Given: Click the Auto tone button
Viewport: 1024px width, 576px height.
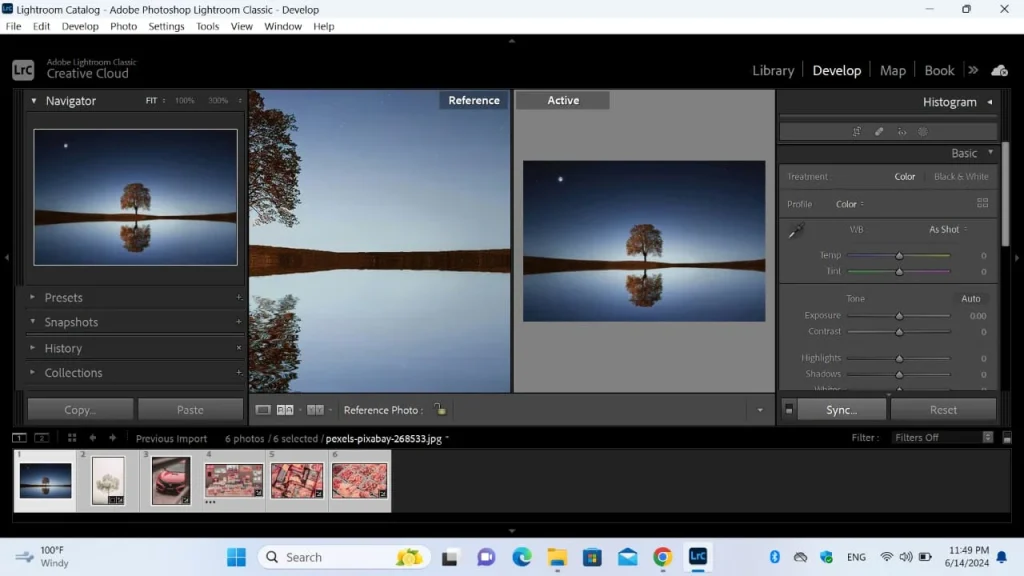Looking at the screenshot, I should pos(970,298).
